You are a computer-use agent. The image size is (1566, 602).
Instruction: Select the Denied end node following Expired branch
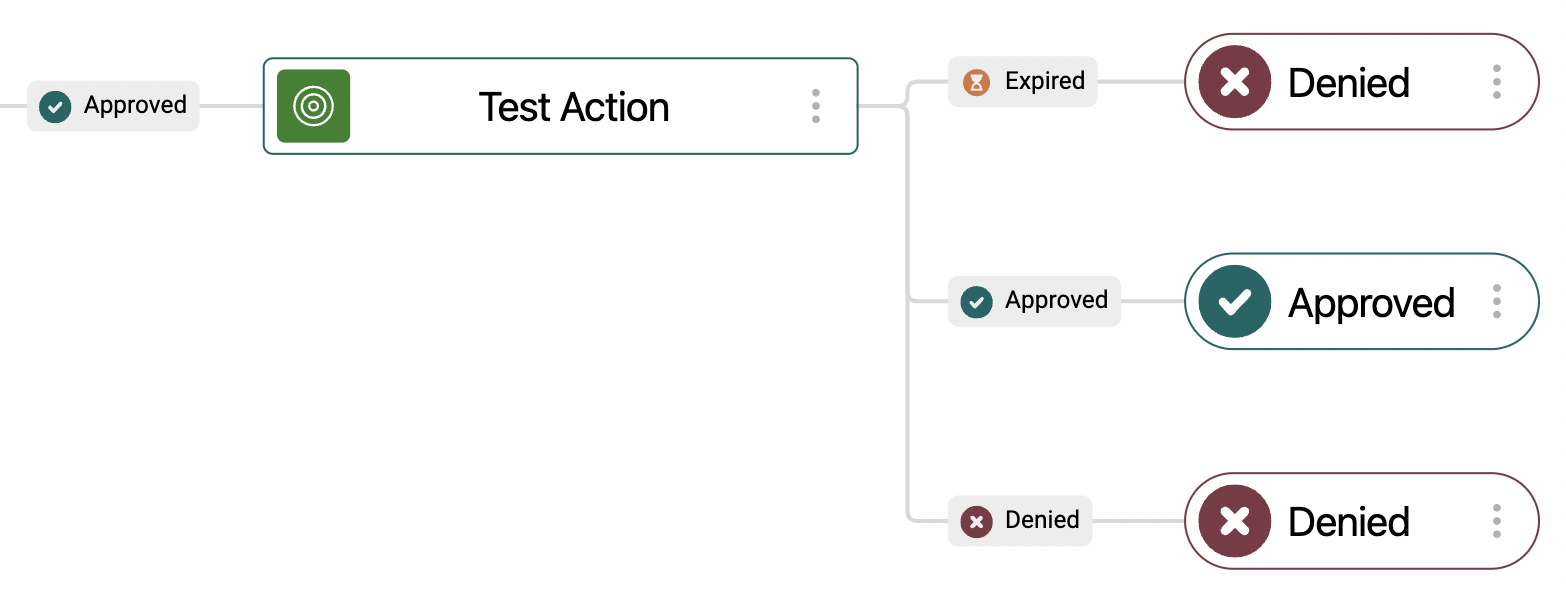pos(1361,82)
